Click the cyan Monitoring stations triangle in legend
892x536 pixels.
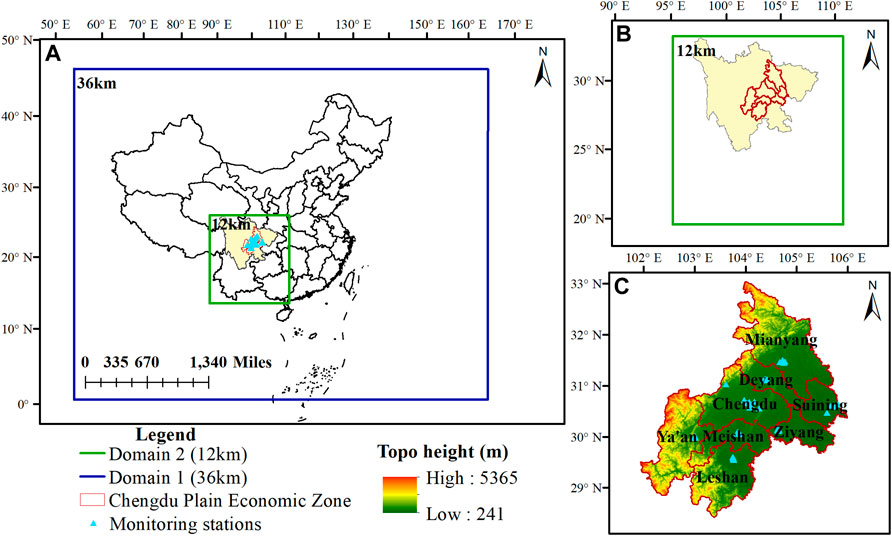tap(92, 522)
